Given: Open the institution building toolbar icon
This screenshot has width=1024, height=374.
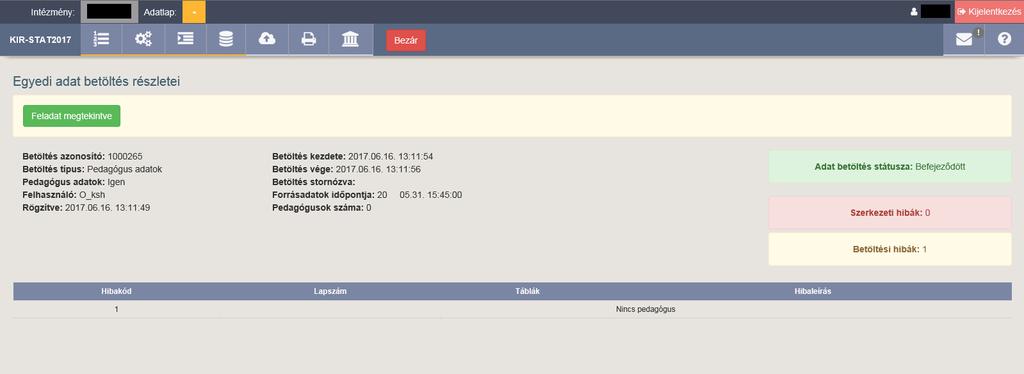Looking at the screenshot, I should (351, 39).
